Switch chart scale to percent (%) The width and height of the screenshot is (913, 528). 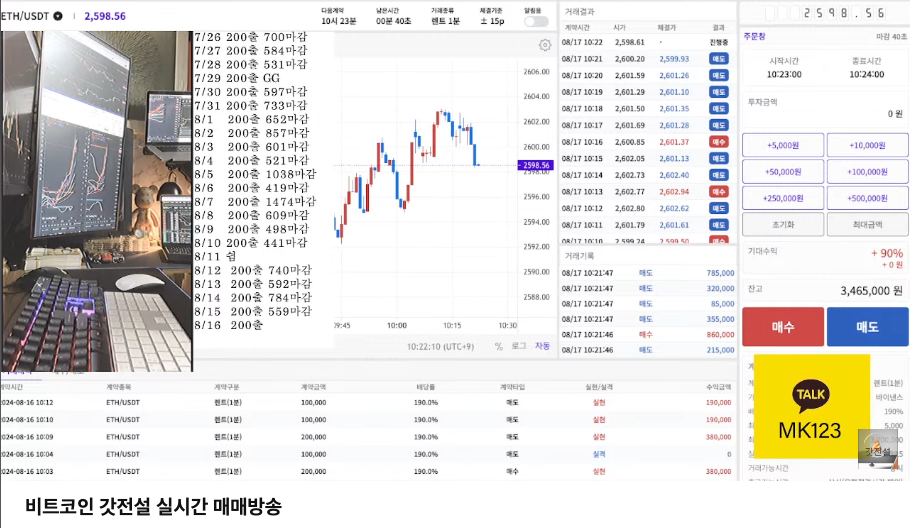point(498,346)
